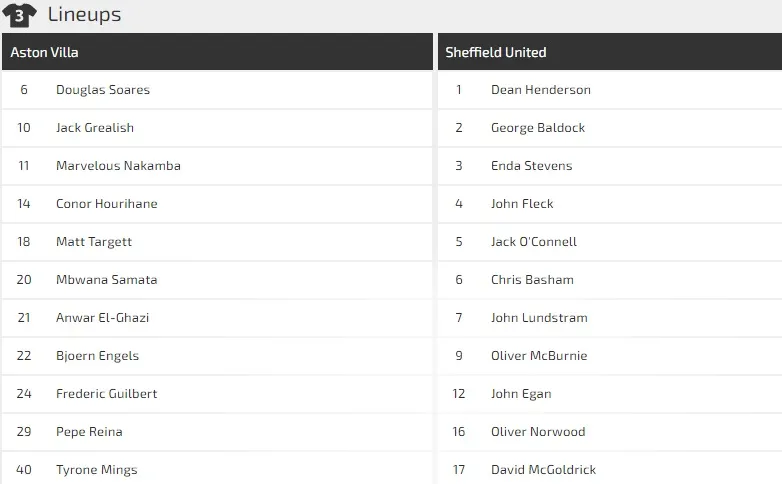This screenshot has width=782, height=484.
Task: Click on Jack Grealish's name
Action: click(x=95, y=128)
